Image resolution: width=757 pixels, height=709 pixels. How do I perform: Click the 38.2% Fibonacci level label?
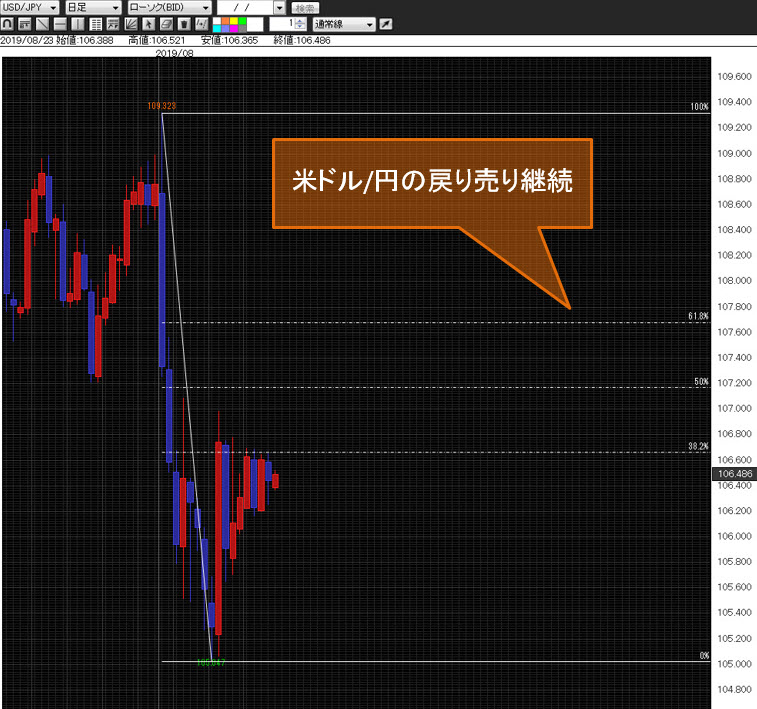[x=699, y=446]
